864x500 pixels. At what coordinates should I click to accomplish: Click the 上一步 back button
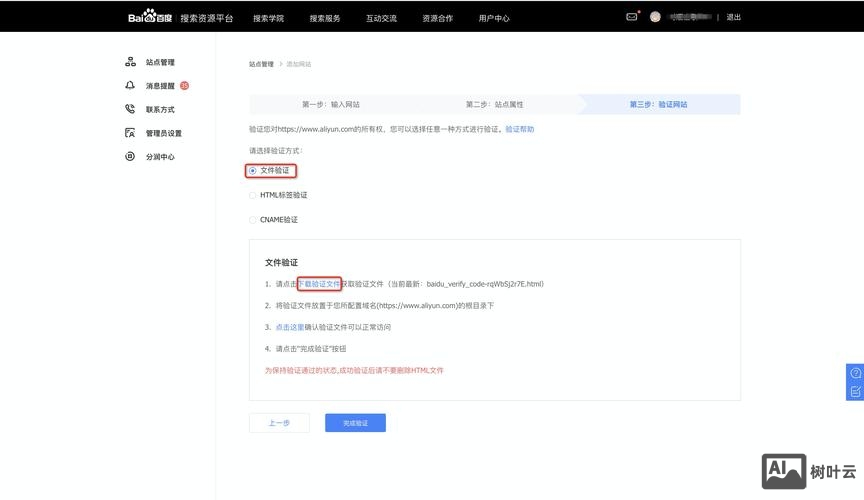point(279,423)
